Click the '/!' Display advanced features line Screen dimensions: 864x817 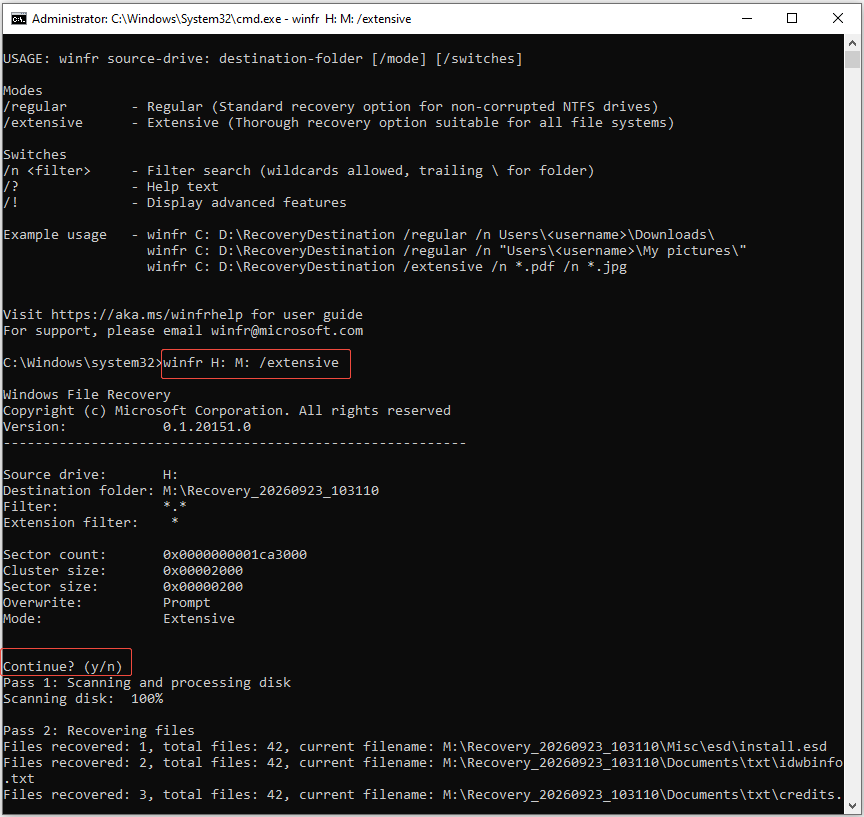tap(175, 202)
